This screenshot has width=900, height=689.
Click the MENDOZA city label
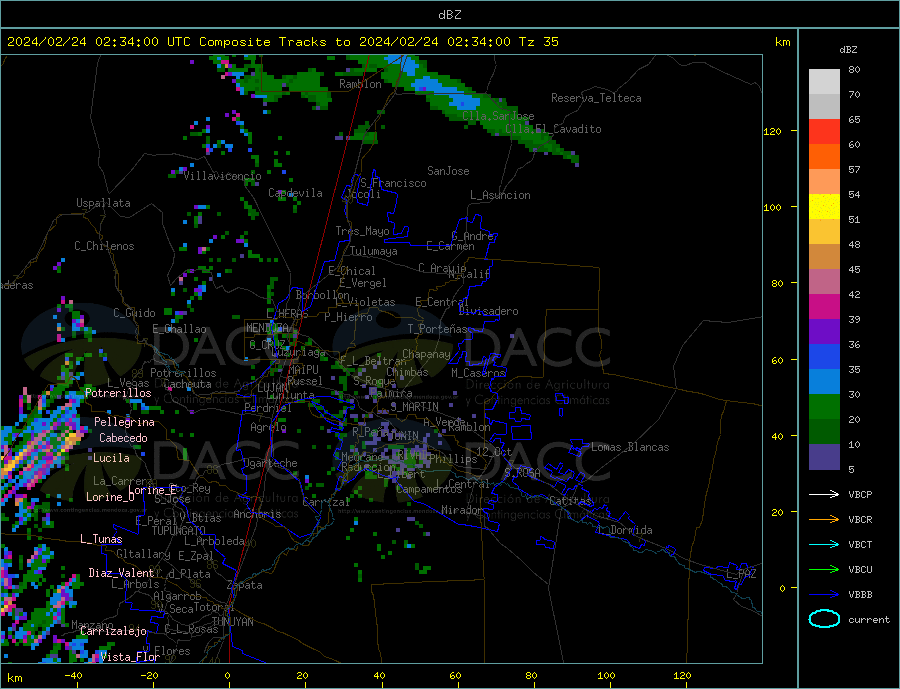[267, 328]
